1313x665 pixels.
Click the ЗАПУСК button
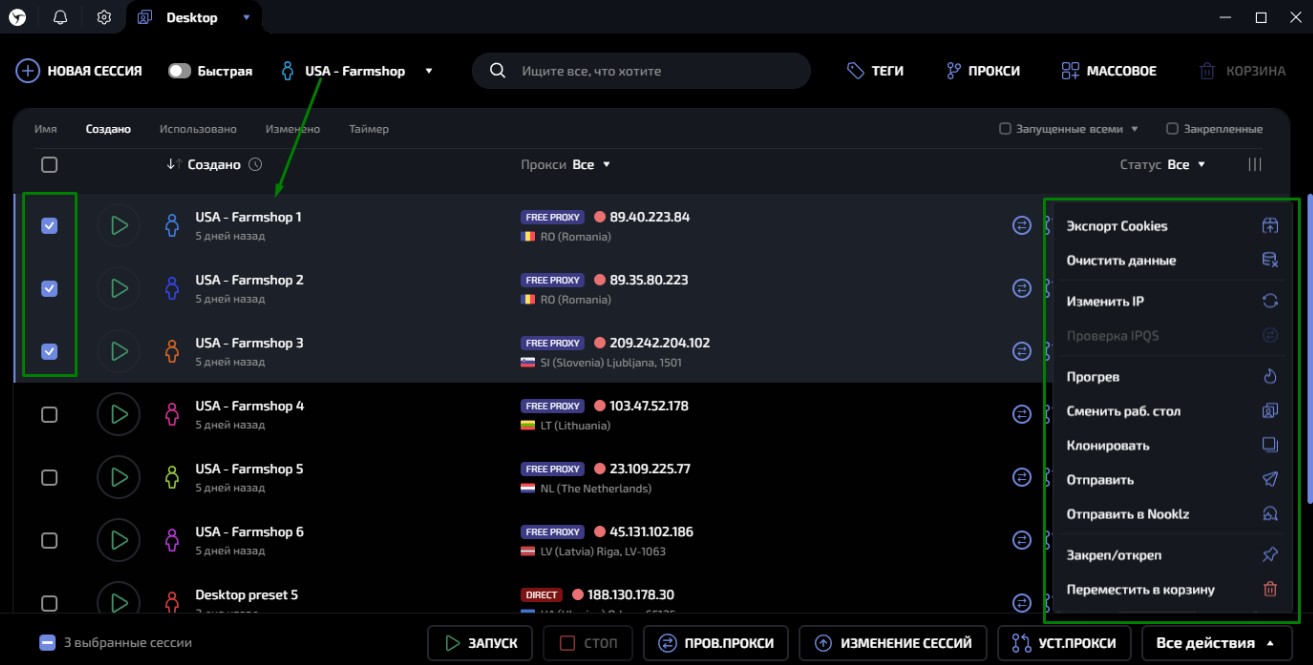481,642
